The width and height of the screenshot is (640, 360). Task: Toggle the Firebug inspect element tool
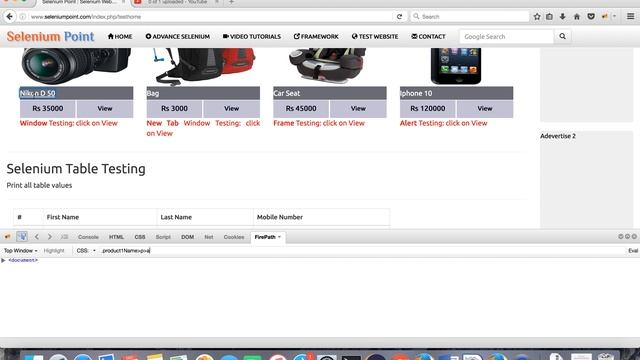pos(22,236)
